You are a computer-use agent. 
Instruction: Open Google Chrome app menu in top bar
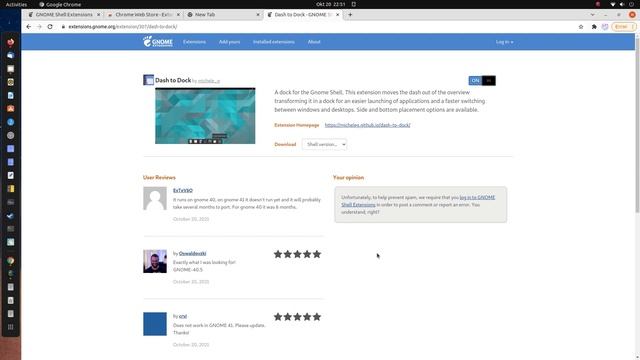[x=60, y=4]
